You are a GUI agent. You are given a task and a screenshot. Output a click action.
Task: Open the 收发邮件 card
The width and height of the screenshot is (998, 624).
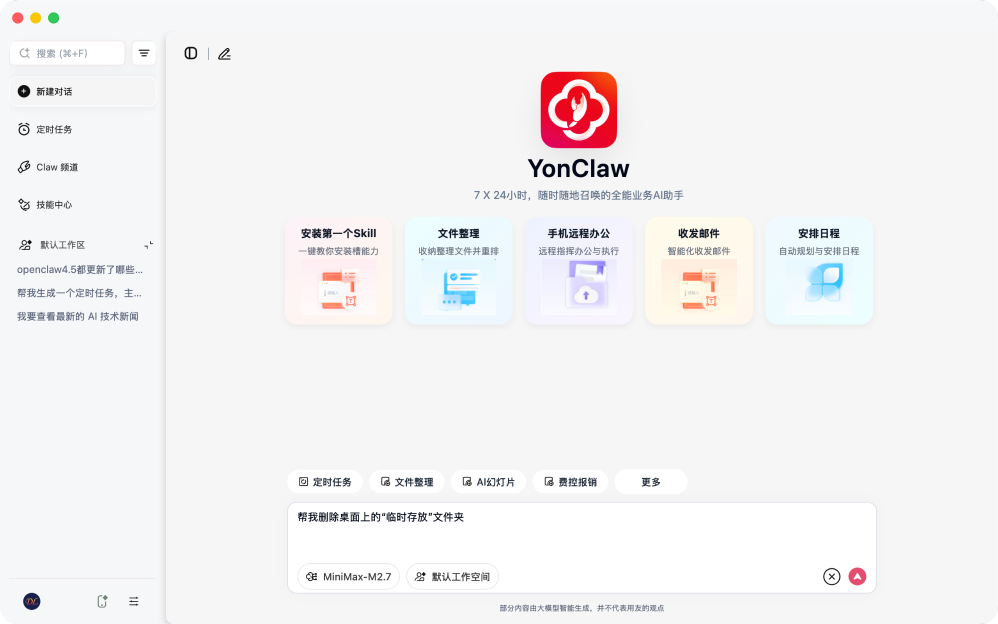[x=698, y=271]
